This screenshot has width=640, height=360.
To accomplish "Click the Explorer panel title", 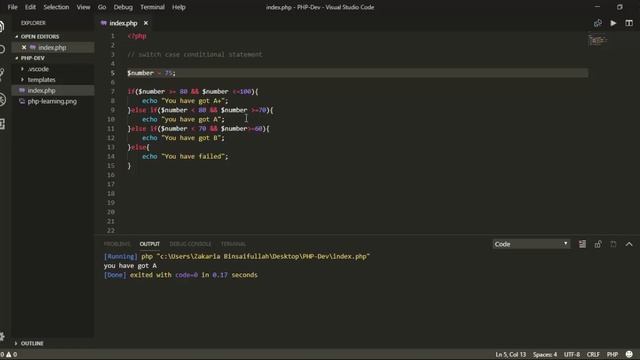I will (33, 23).
